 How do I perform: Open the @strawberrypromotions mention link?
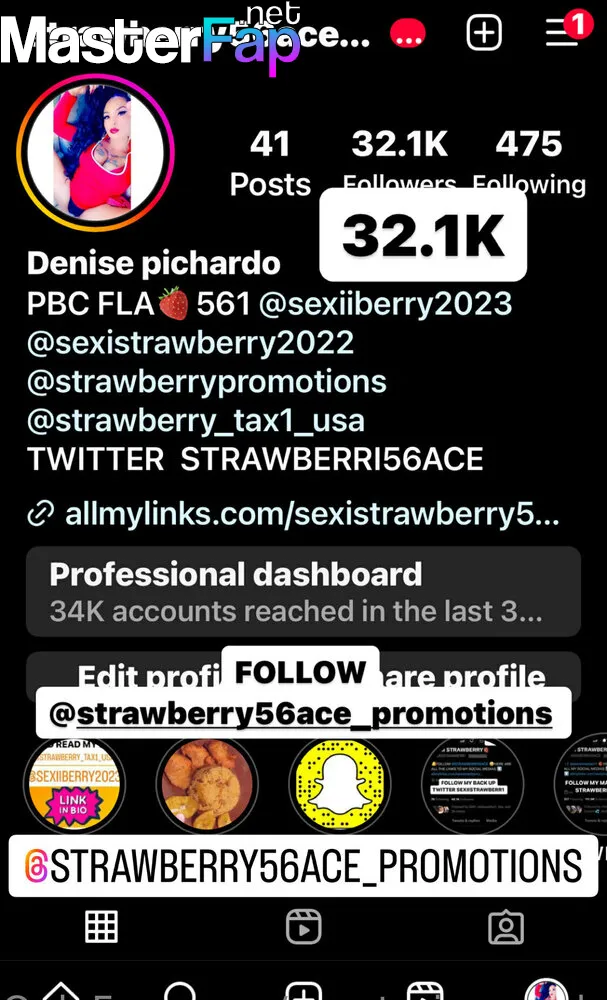pos(207,382)
